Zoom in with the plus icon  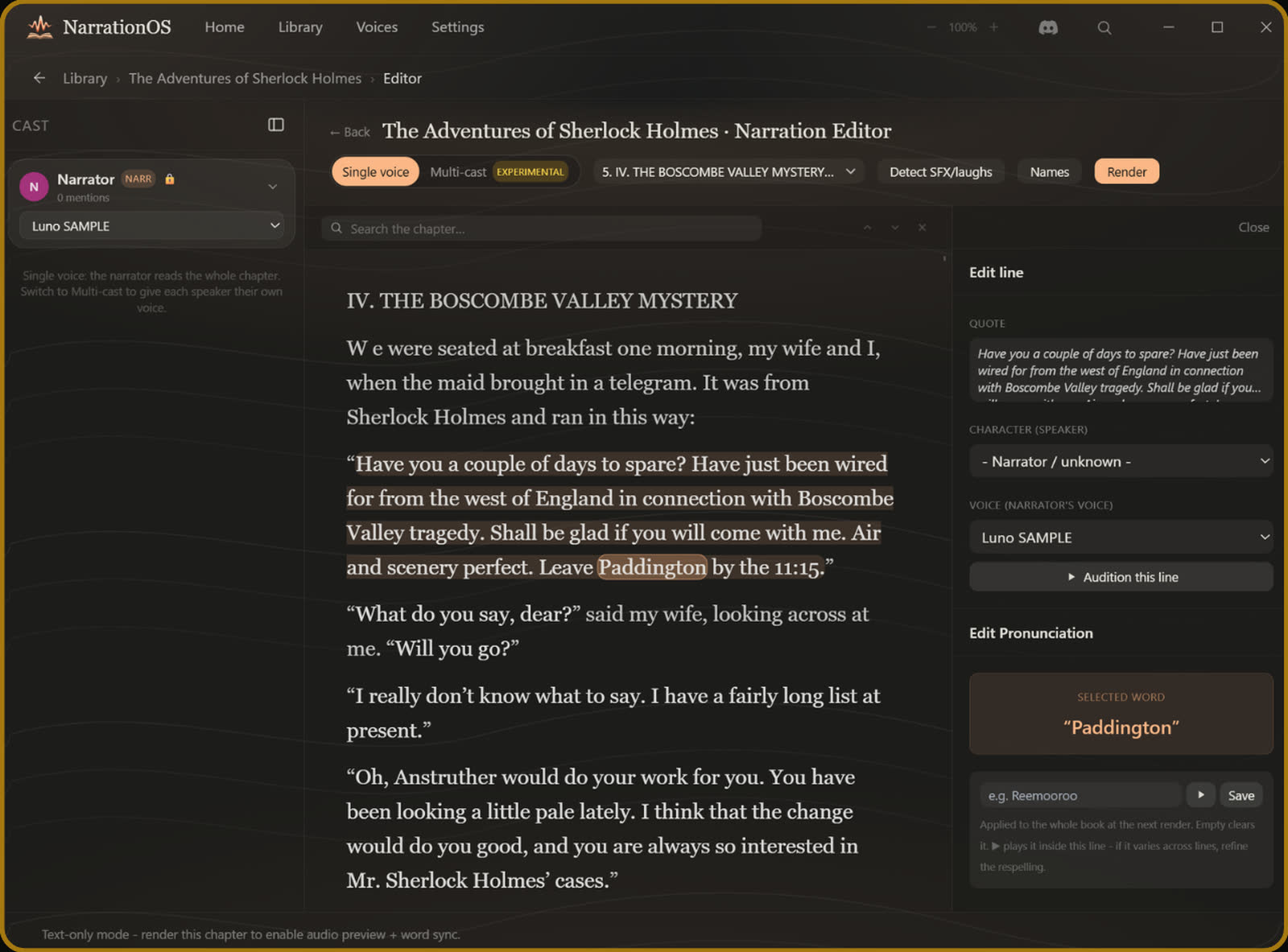pyautogui.click(x=994, y=27)
